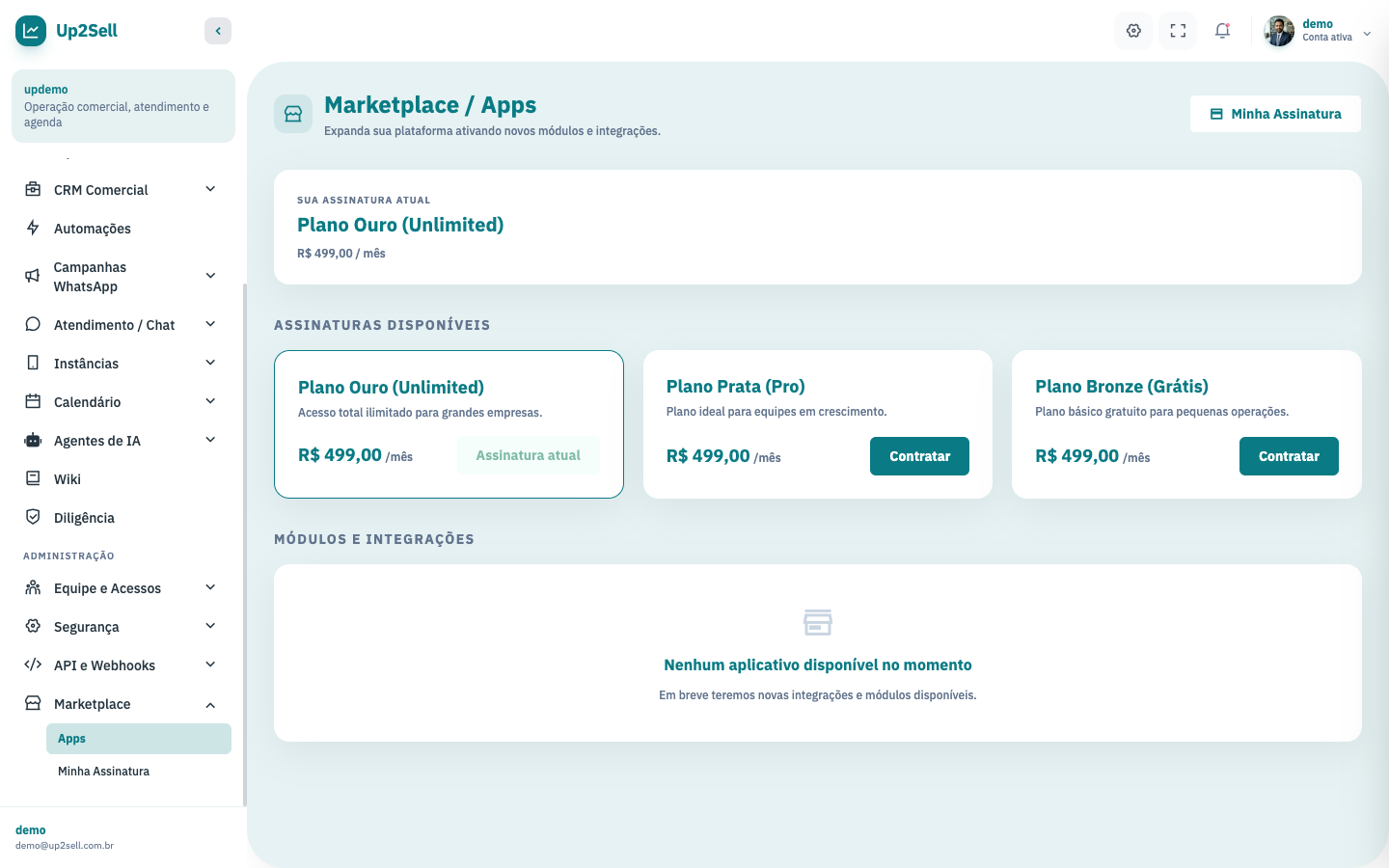The image size is (1389, 868).
Task: Click the Instâncias phone icon
Action: tap(33, 363)
